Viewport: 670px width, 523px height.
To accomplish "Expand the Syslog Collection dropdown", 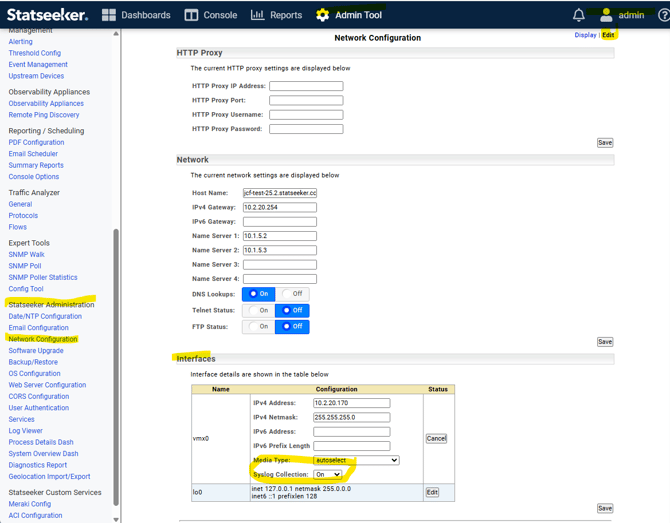I will (x=328, y=474).
